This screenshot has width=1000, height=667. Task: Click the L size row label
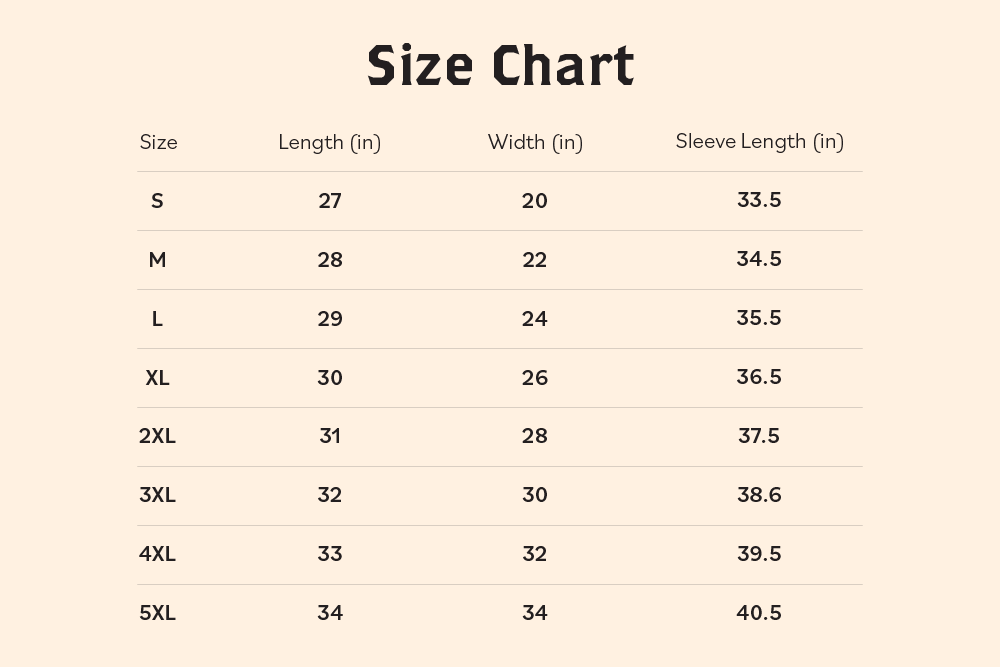(157, 319)
